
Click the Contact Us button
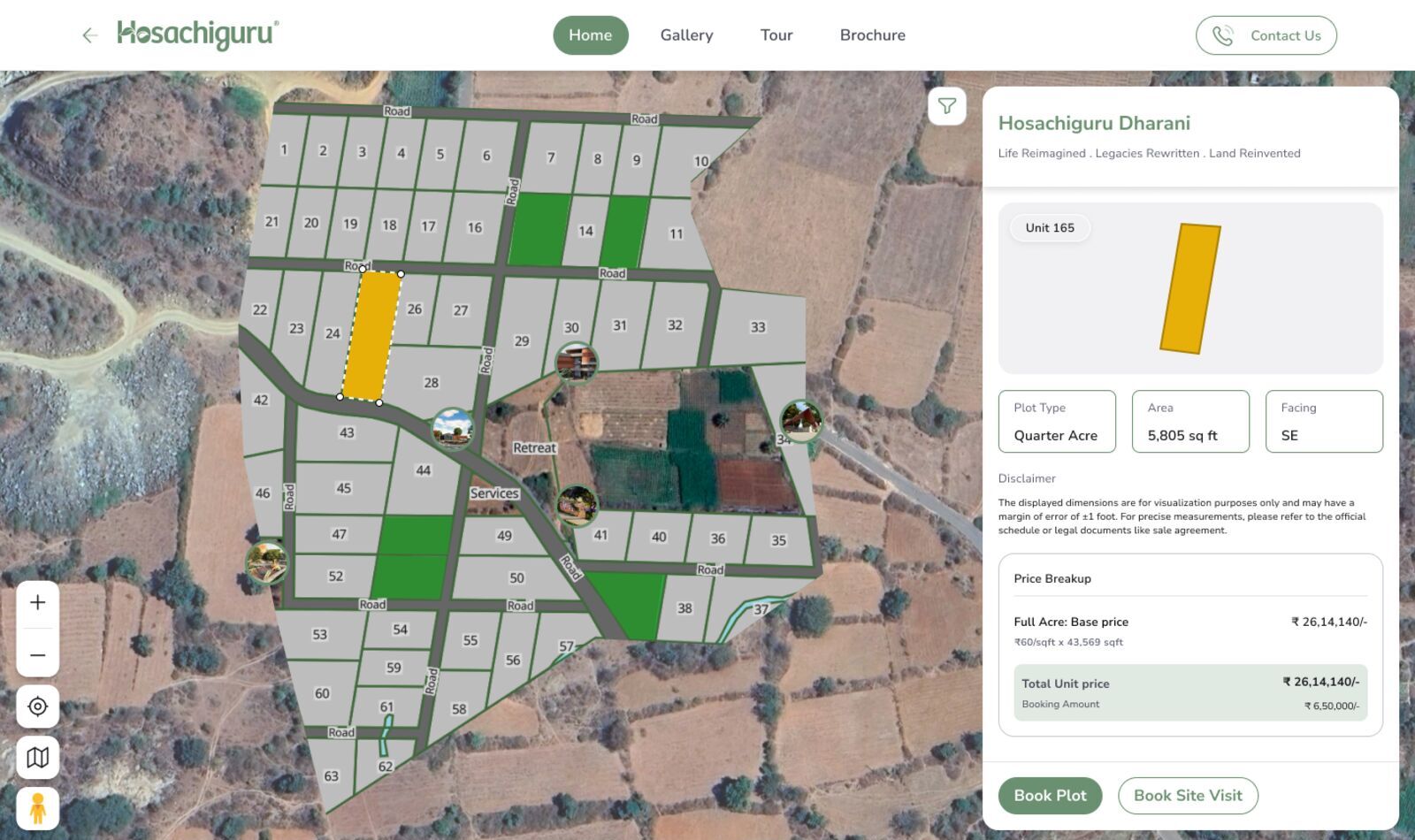click(1266, 35)
